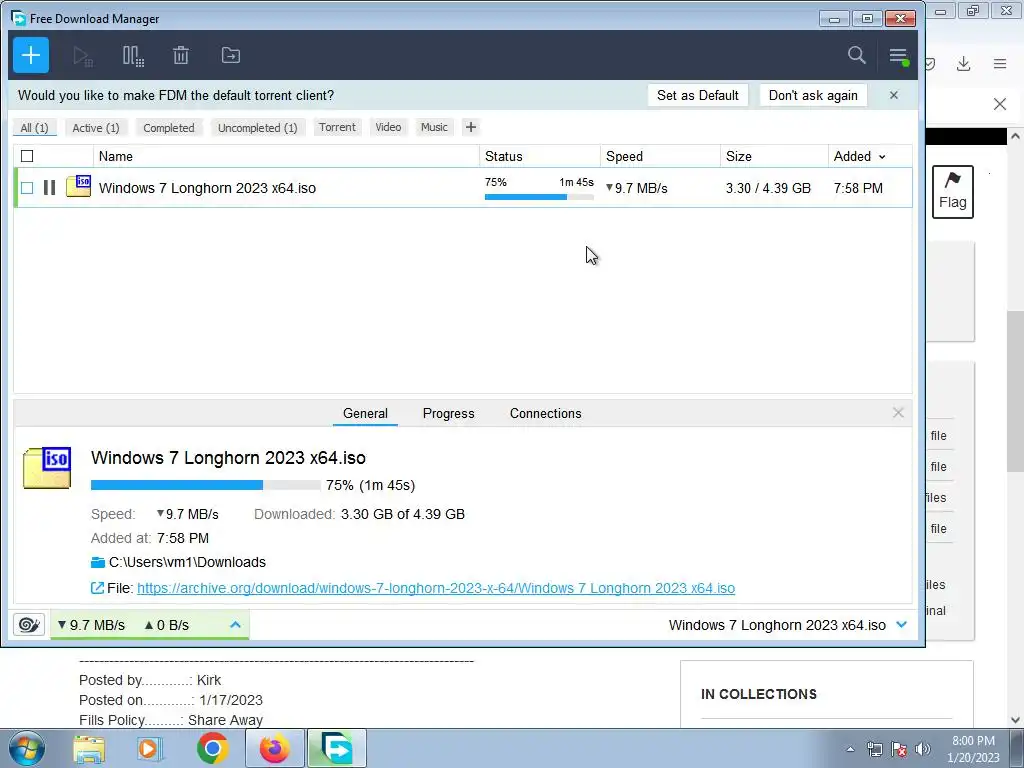Sort by Size column header
This screenshot has height=768, width=1024.
[775, 156]
